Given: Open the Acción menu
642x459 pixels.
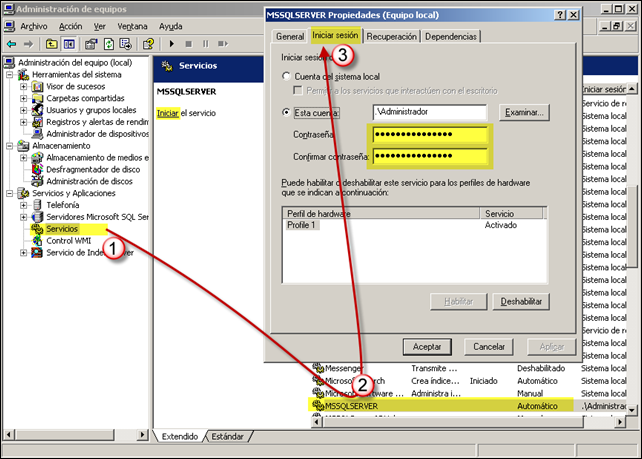Looking at the screenshot, I should pos(70,26).
